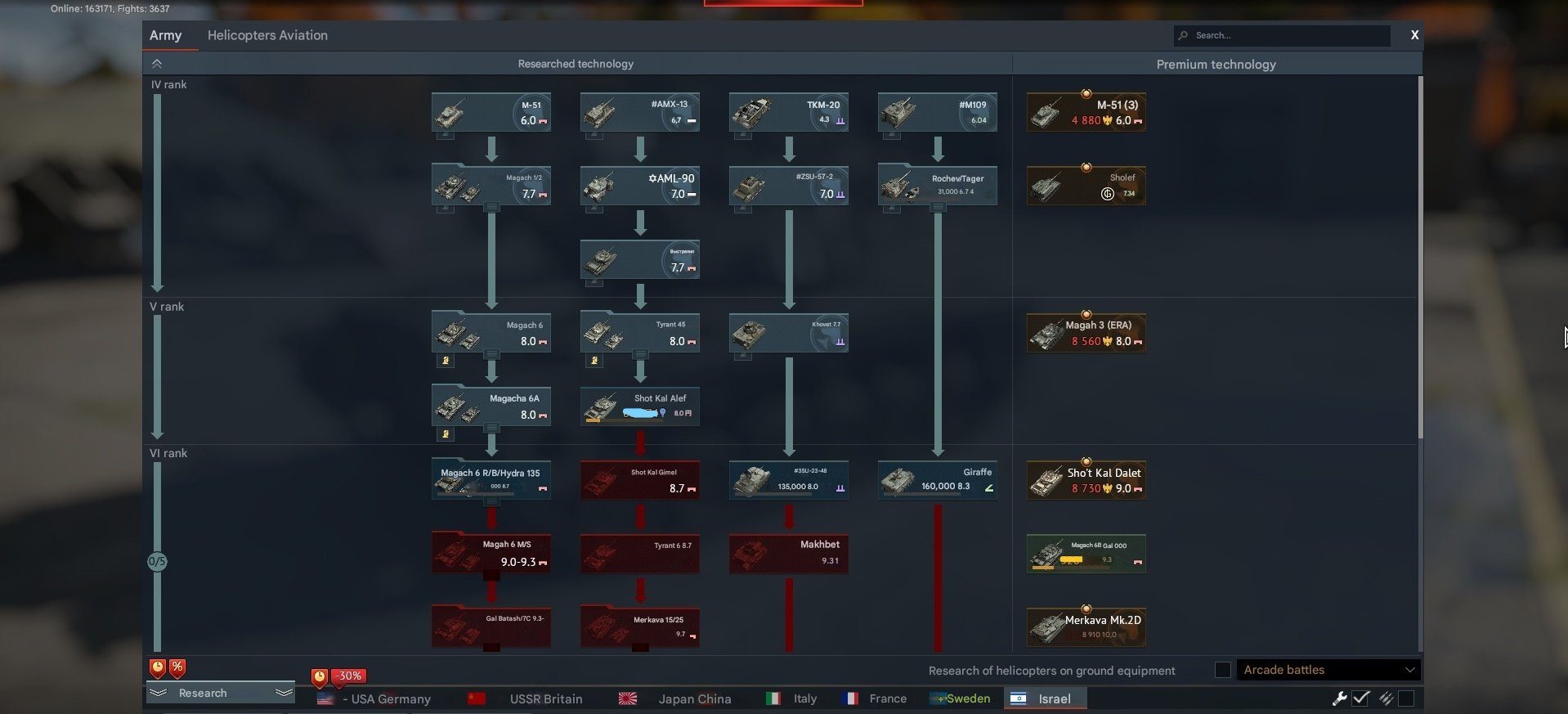Expand the Tyrant 45 vehicle group
Viewport: 1568px width, 714px height.
[640, 355]
